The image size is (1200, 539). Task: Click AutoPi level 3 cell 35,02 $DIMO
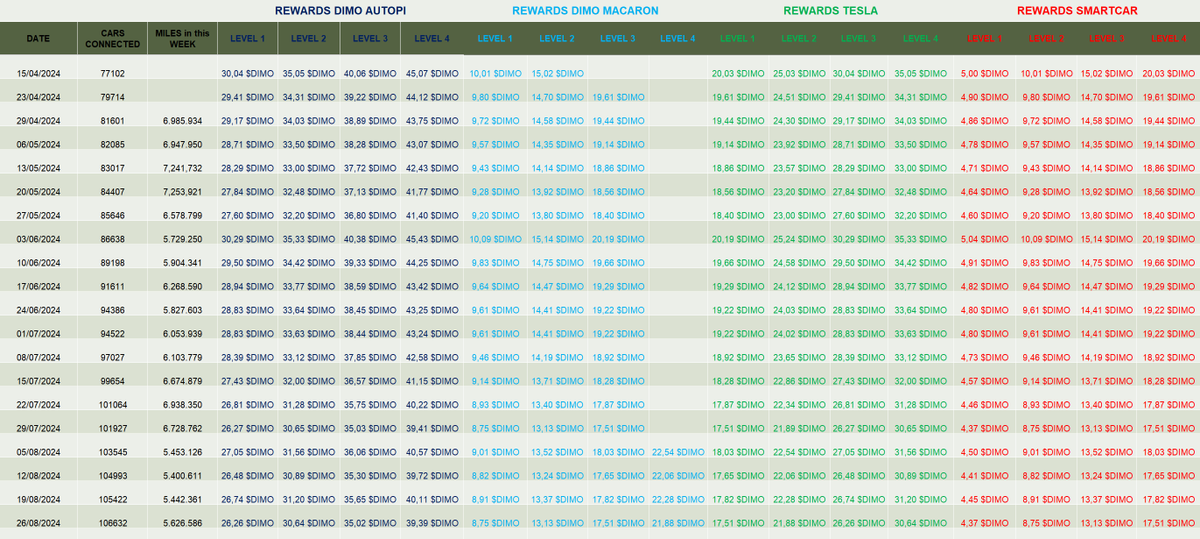(371, 521)
